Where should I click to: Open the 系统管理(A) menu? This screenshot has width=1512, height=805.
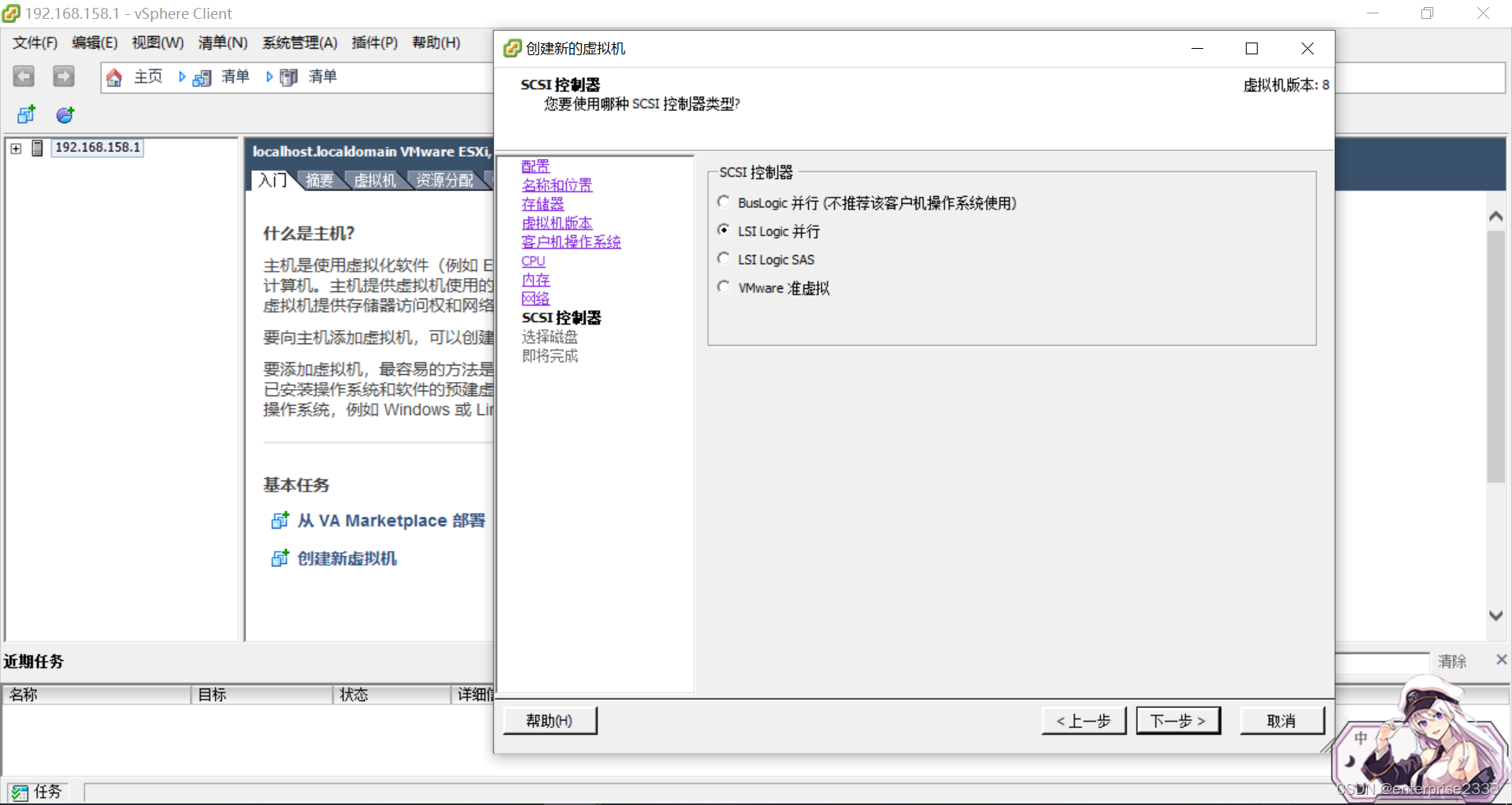(300, 43)
